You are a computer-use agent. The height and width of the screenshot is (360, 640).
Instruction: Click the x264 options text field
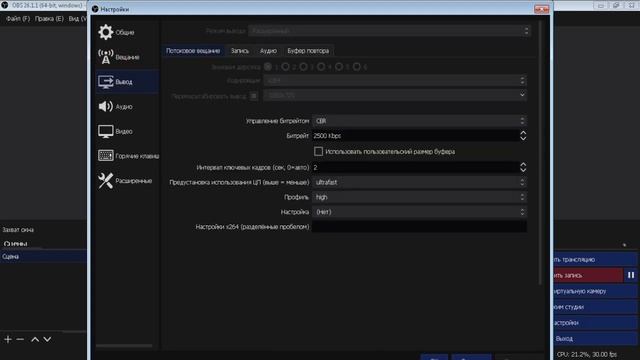point(419,227)
